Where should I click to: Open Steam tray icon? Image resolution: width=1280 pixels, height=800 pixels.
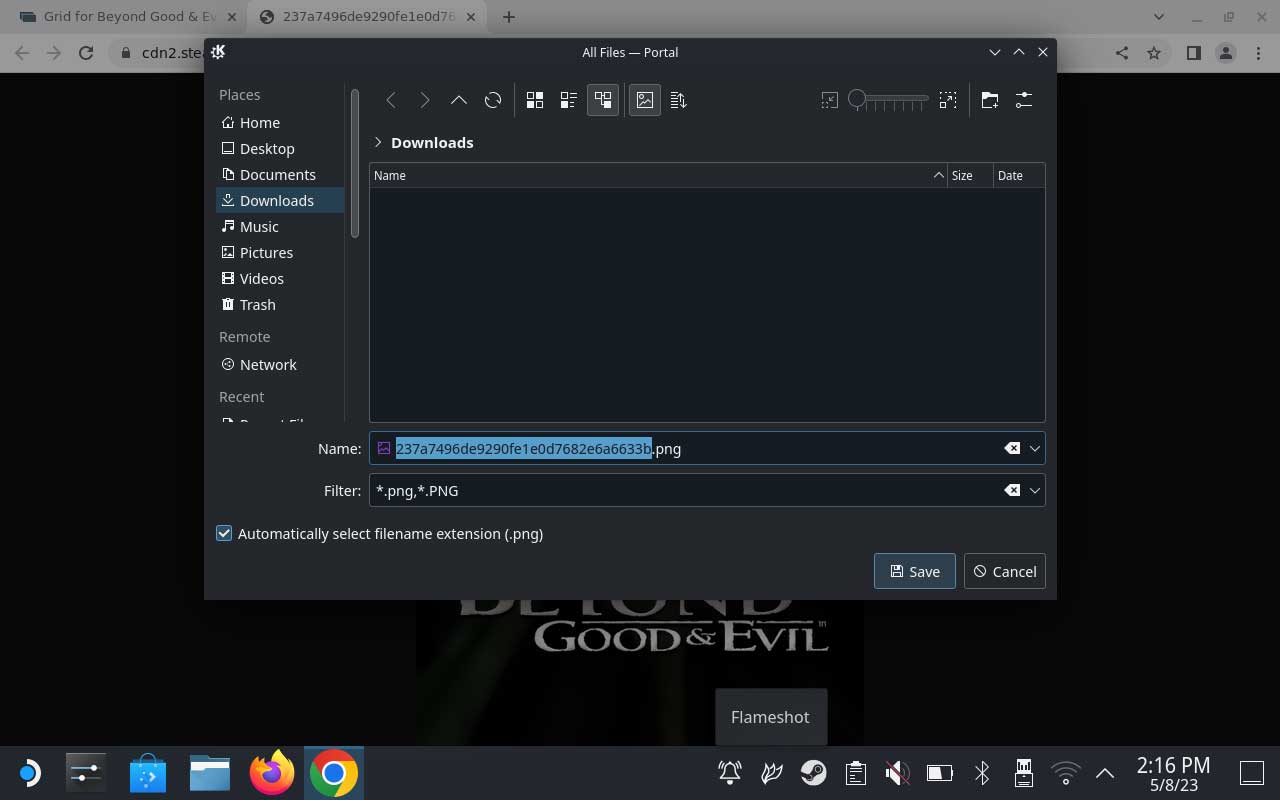point(813,773)
